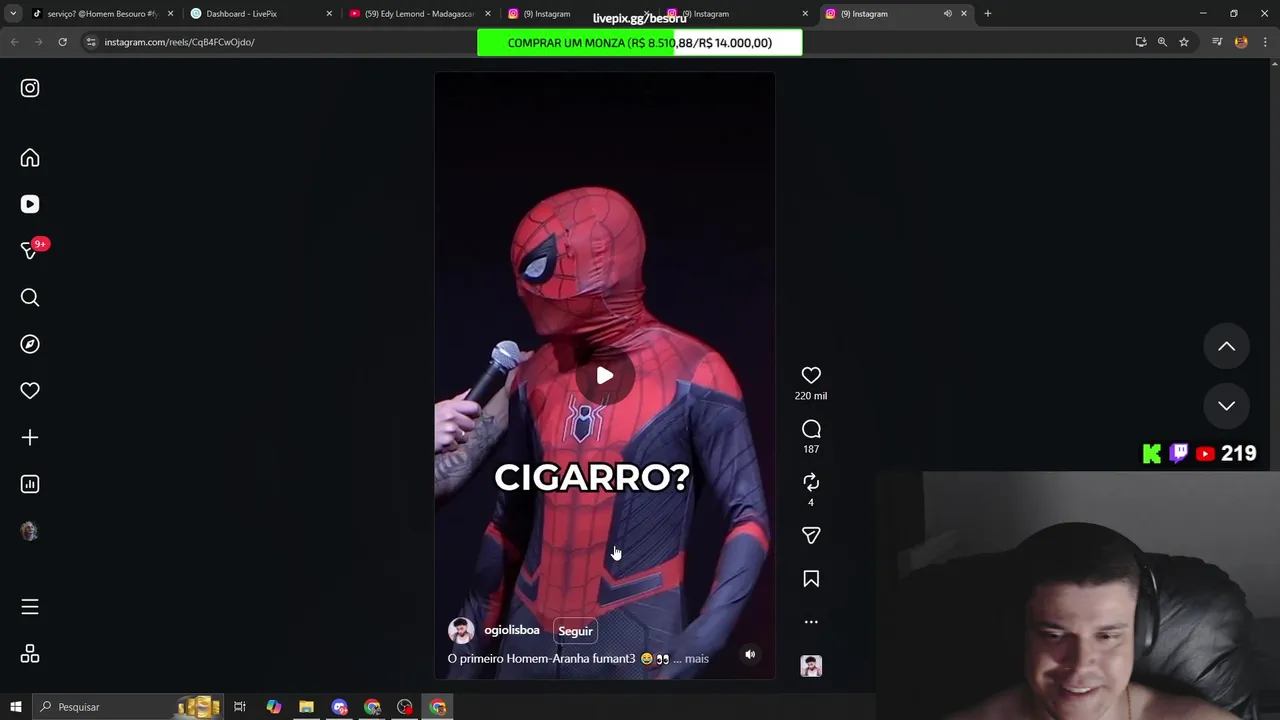Close the Edy Lemond YouTube tab
1280x720 pixels.
click(488, 14)
